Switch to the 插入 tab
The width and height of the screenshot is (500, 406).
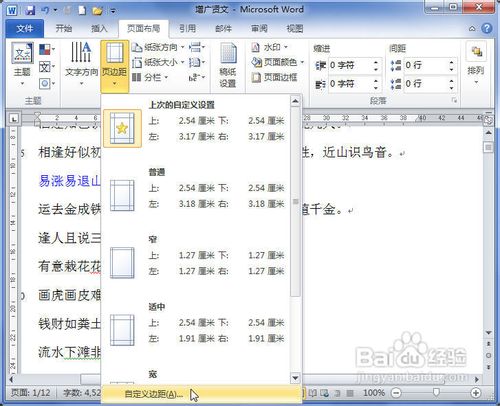click(x=99, y=28)
